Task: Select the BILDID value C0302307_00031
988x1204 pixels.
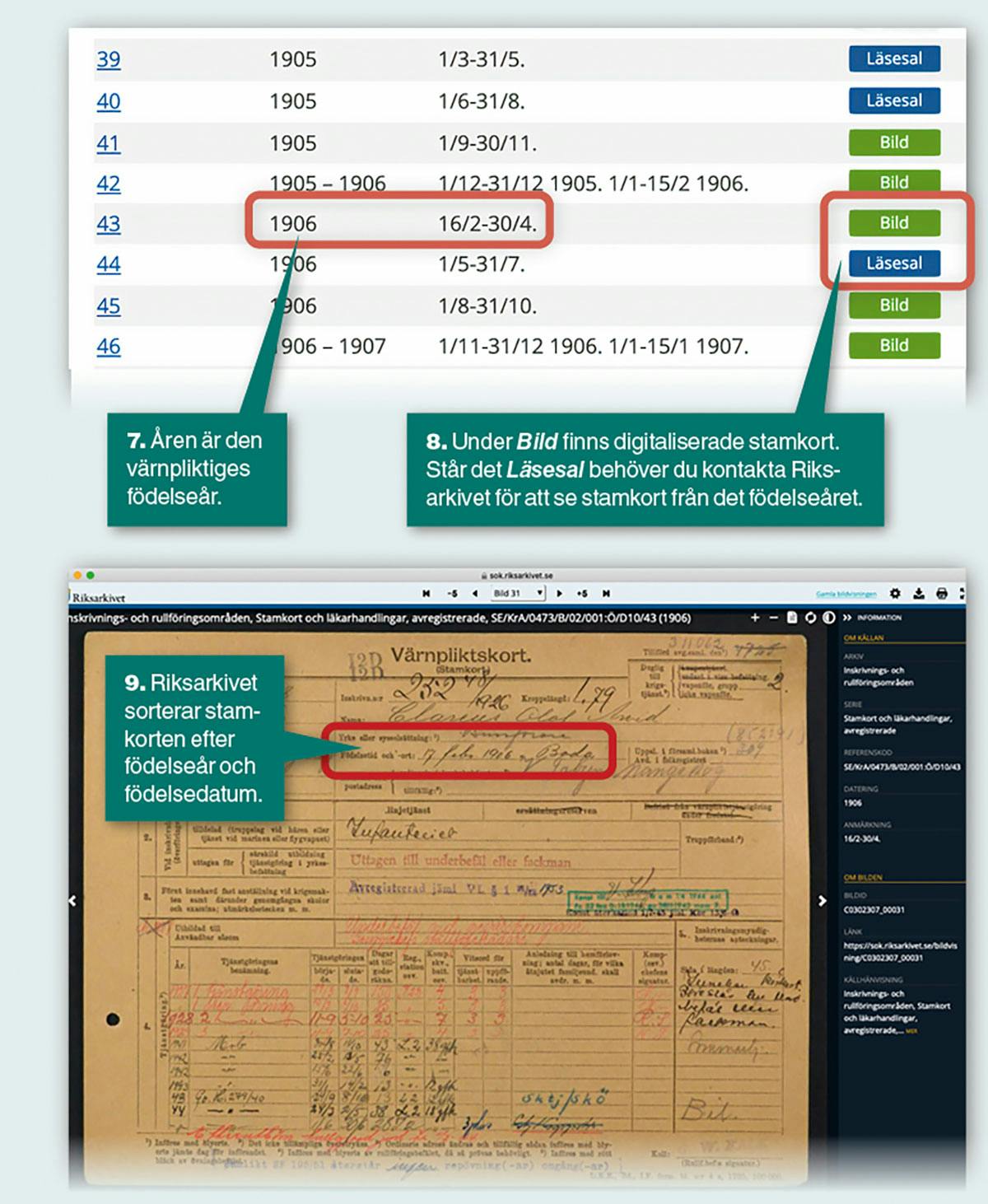Action: click(x=874, y=910)
